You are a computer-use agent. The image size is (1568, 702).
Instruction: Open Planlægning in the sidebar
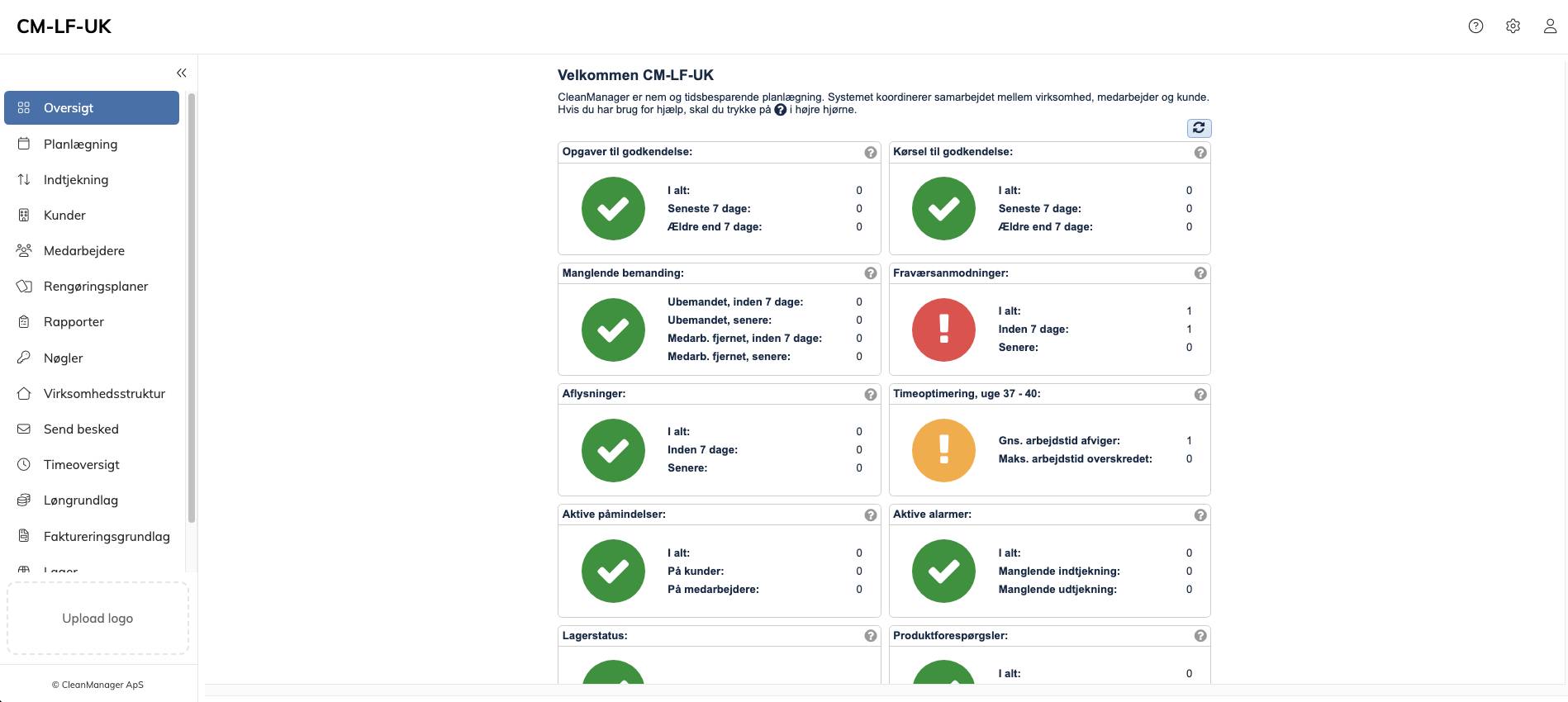(80, 145)
